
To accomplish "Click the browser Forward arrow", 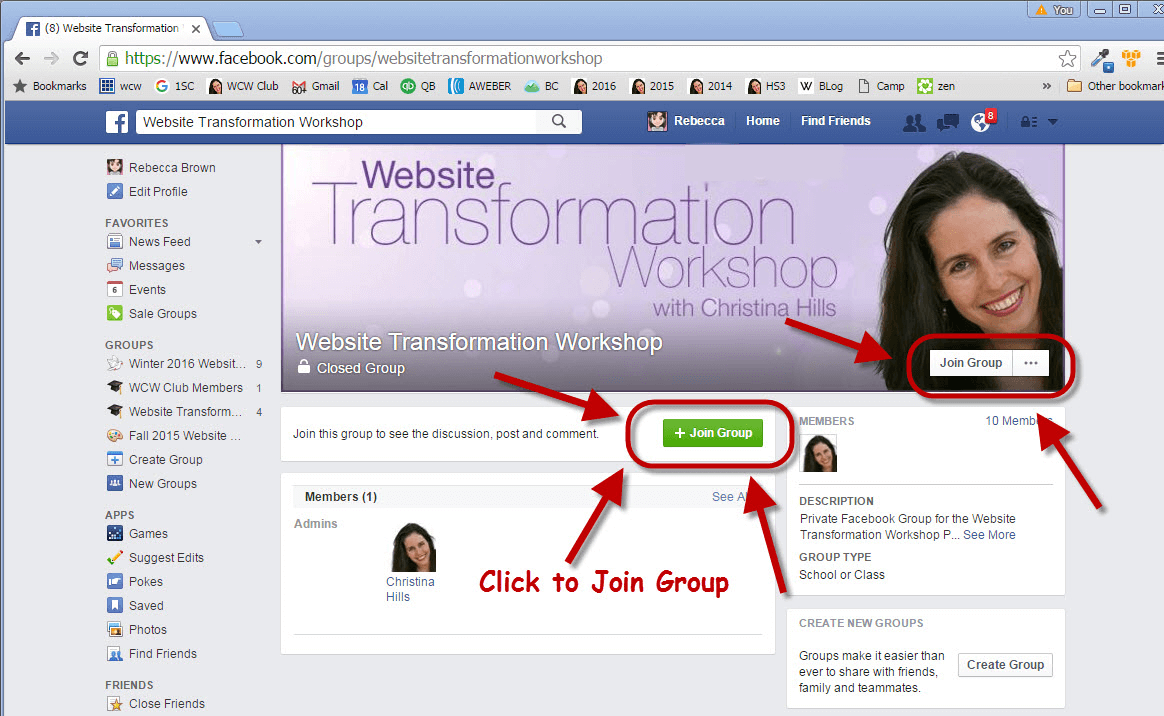I will [51, 59].
